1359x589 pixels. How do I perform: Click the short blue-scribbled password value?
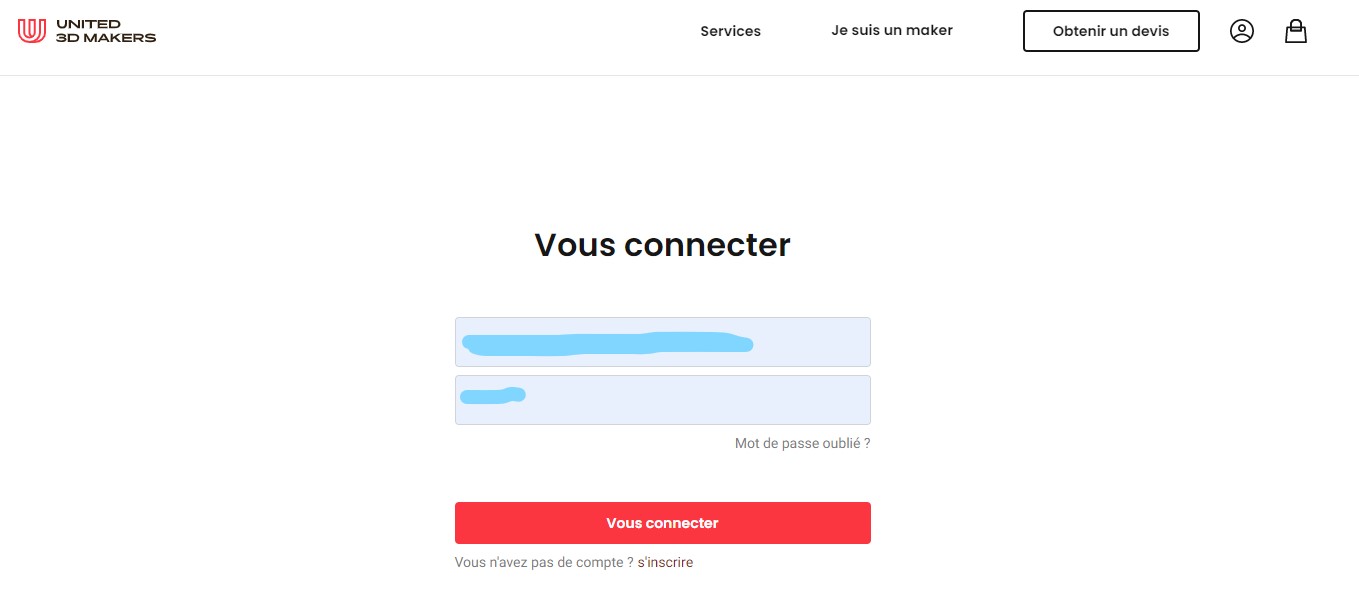pos(491,396)
